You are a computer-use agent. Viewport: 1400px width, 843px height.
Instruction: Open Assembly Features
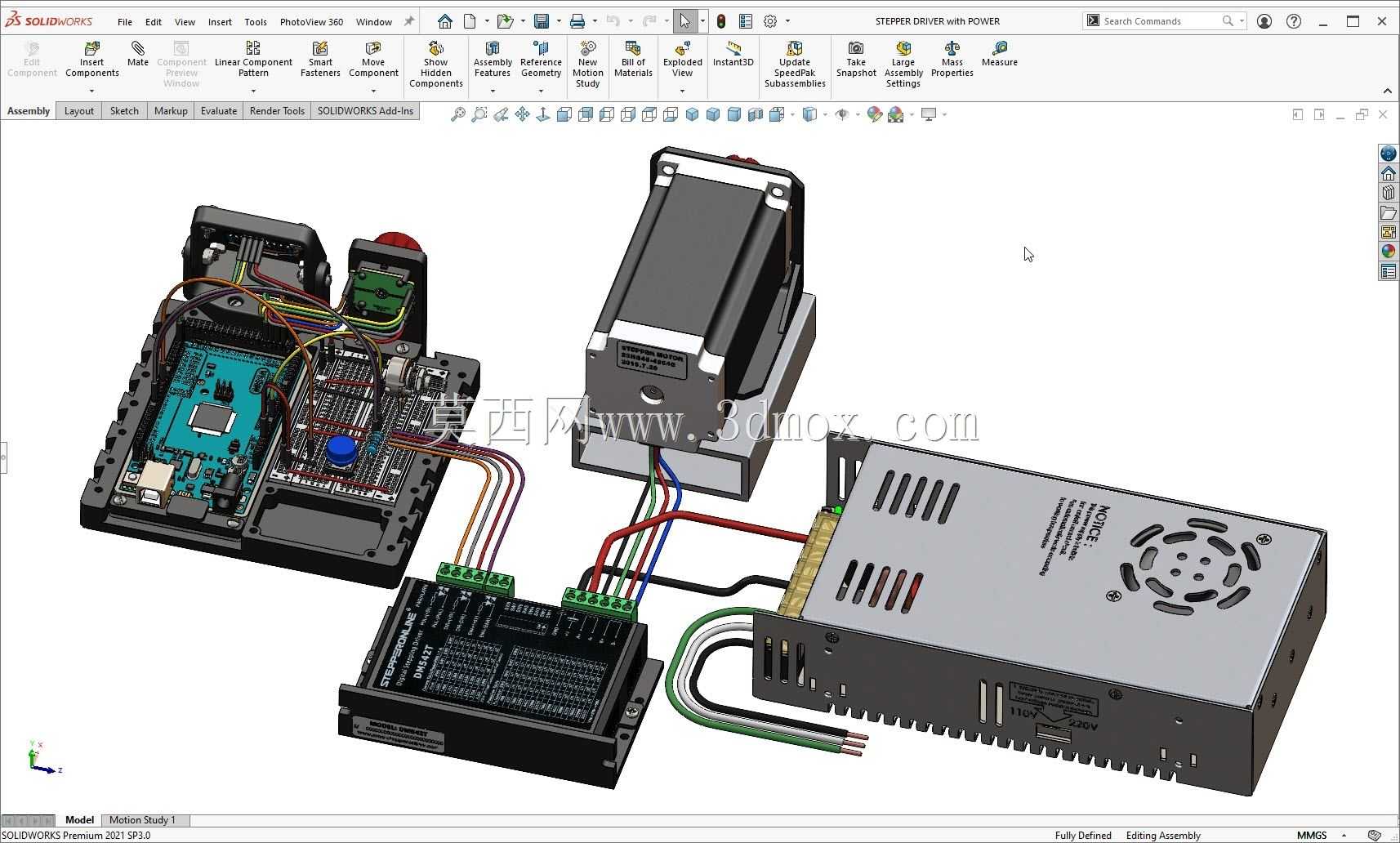(493, 59)
